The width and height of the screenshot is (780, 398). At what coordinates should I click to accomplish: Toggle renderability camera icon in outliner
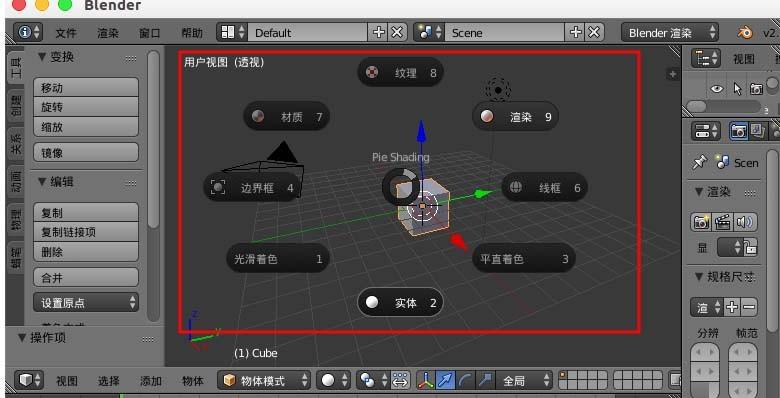click(x=756, y=89)
